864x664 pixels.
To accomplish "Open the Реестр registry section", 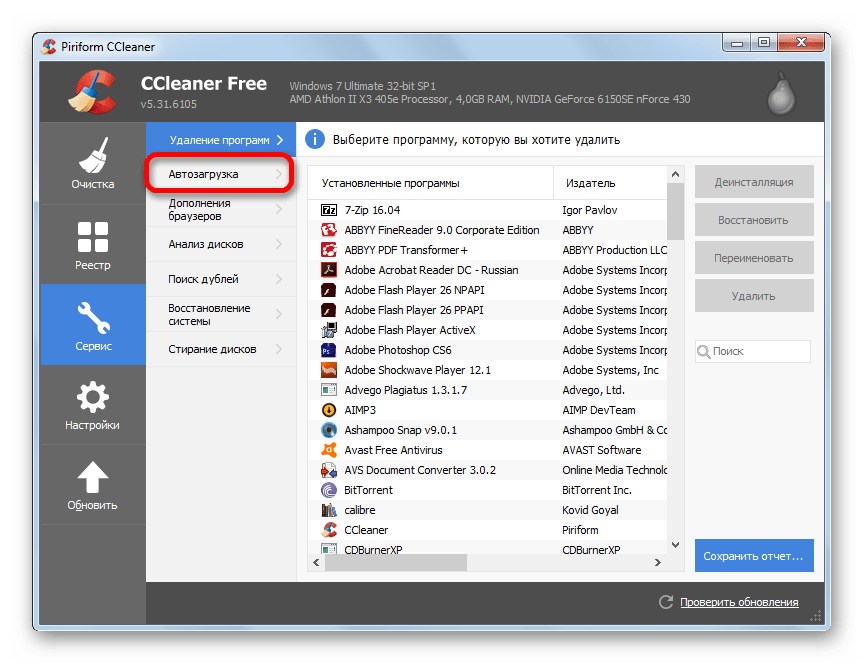I will coord(93,245).
